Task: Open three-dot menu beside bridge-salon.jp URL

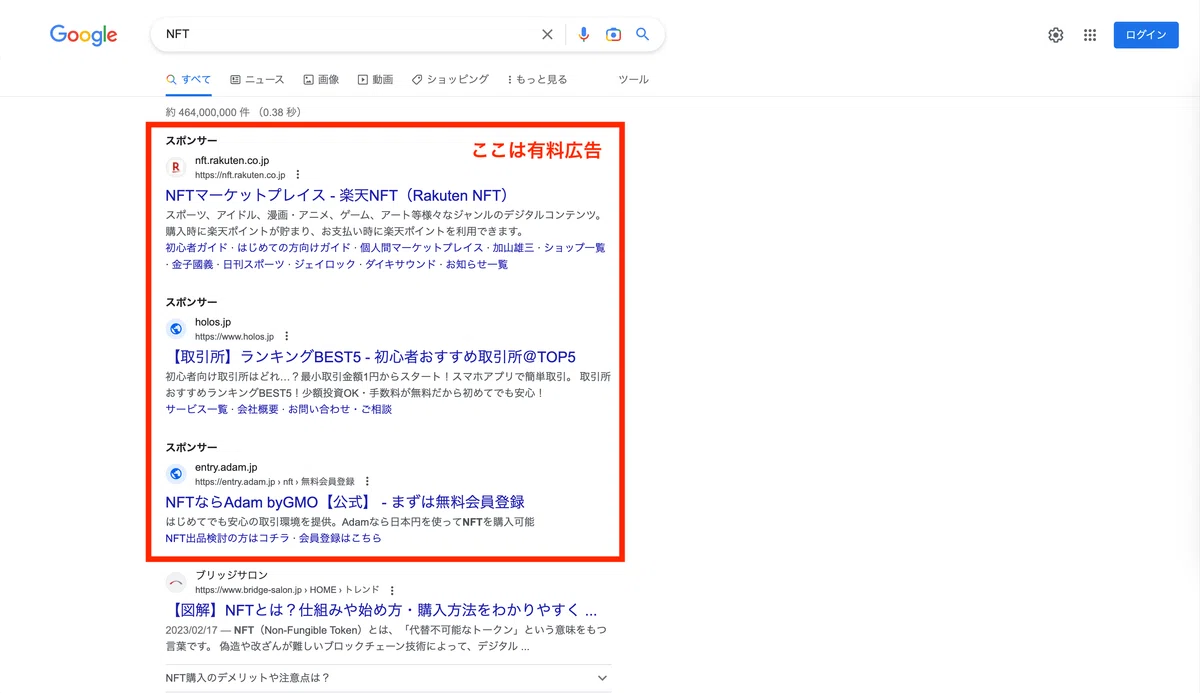Action: (392, 590)
